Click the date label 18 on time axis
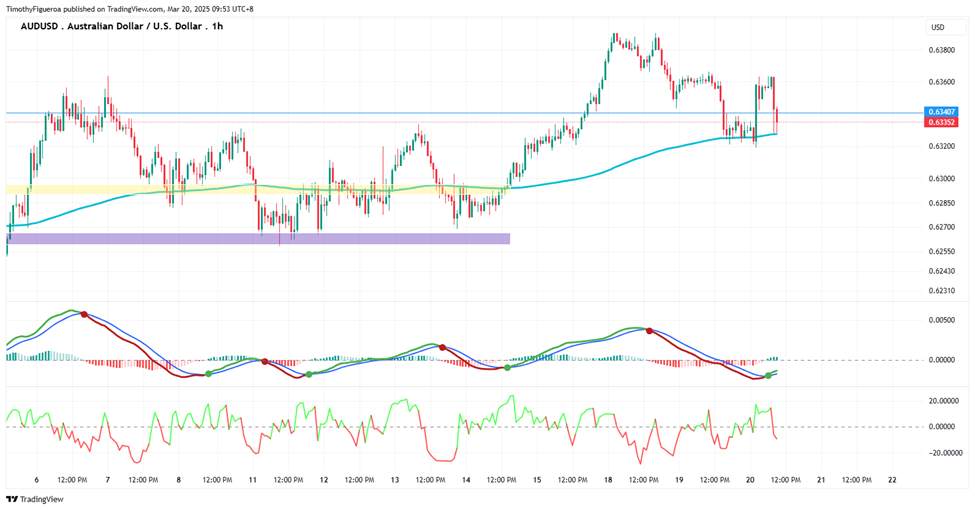975x510 pixels. [x=608, y=480]
